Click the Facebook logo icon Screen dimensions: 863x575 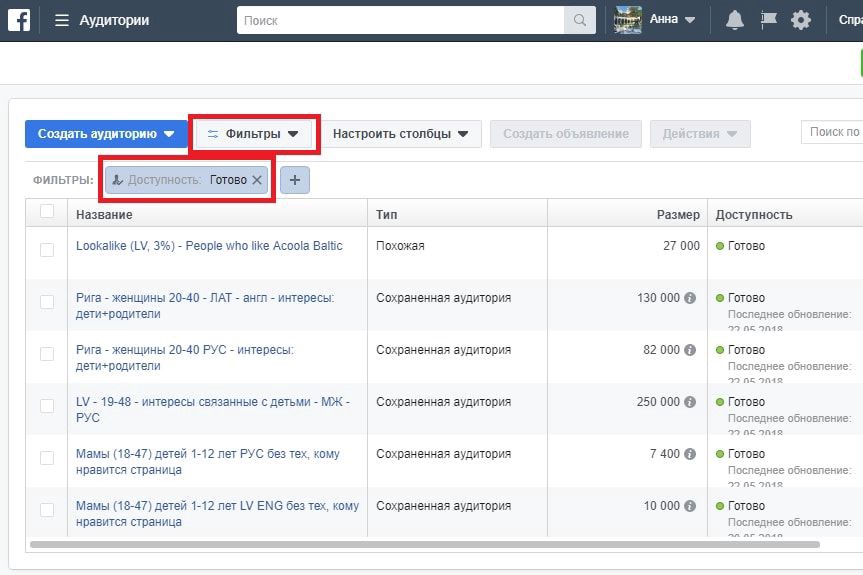coord(18,20)
